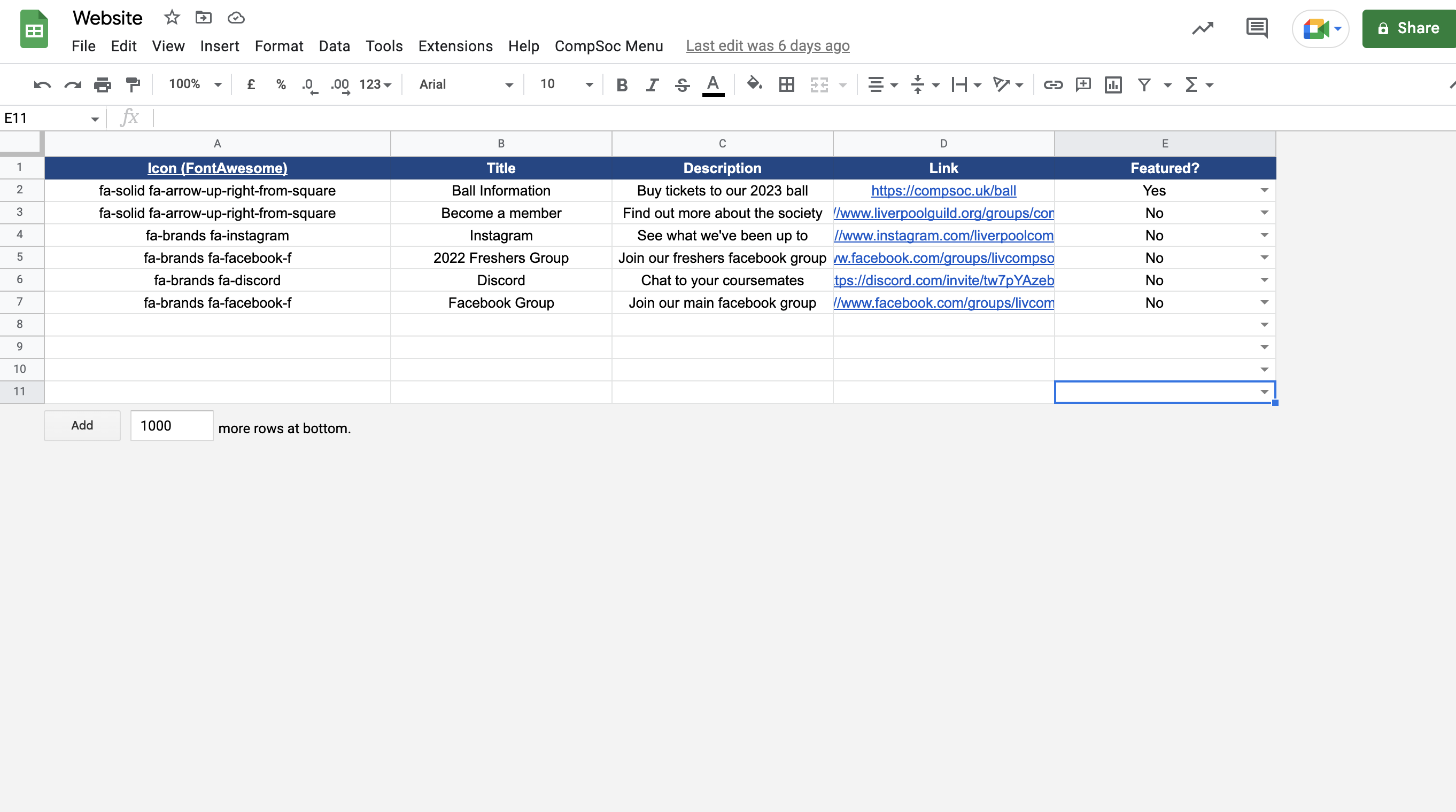The height and width of the screenshot is (812, 1456).
Task: Toggle bold formatting
Action: click(622, 85)
